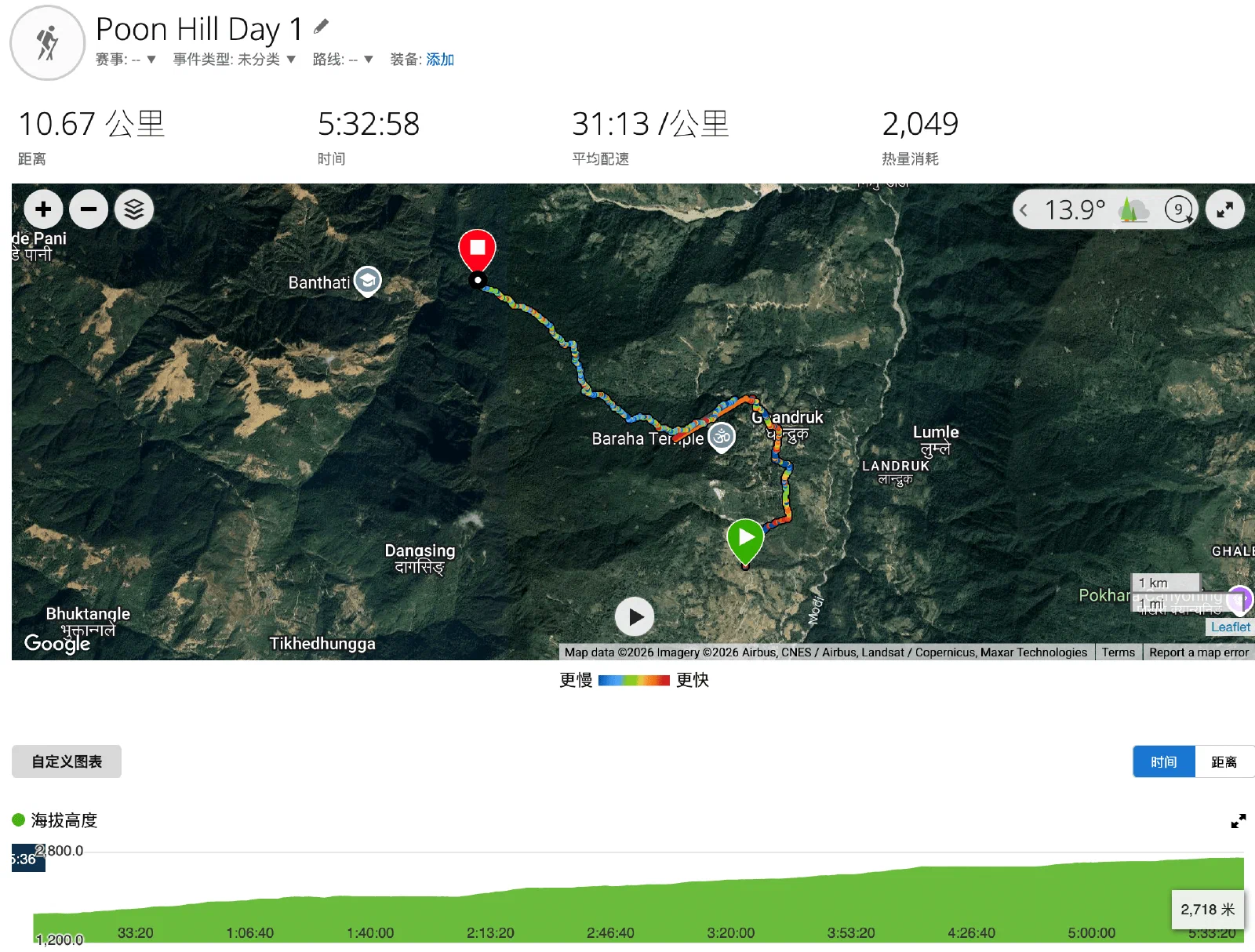The image size is (1255, 952).
Task: Open the map layers selector
Action: tap(134, 209)
